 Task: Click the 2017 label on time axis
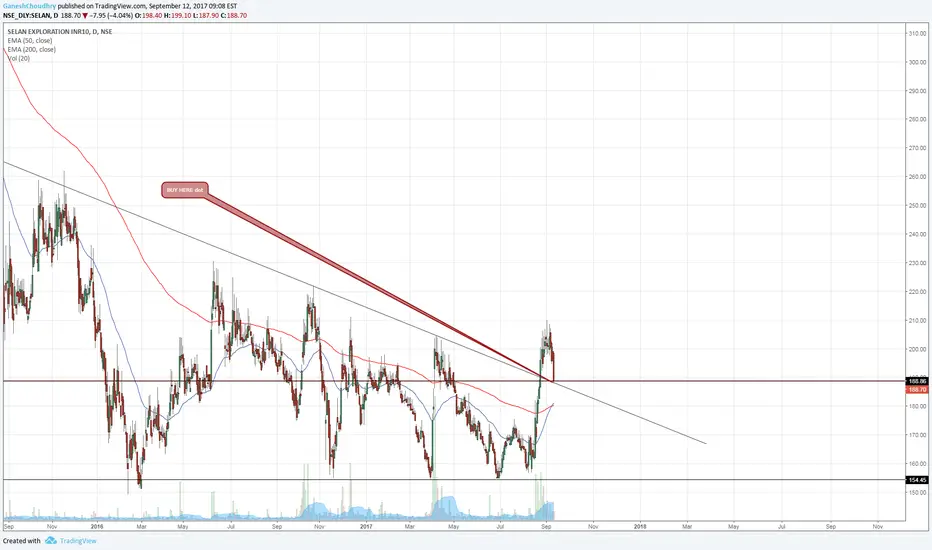pyautogui.click(x=366, y=526)
